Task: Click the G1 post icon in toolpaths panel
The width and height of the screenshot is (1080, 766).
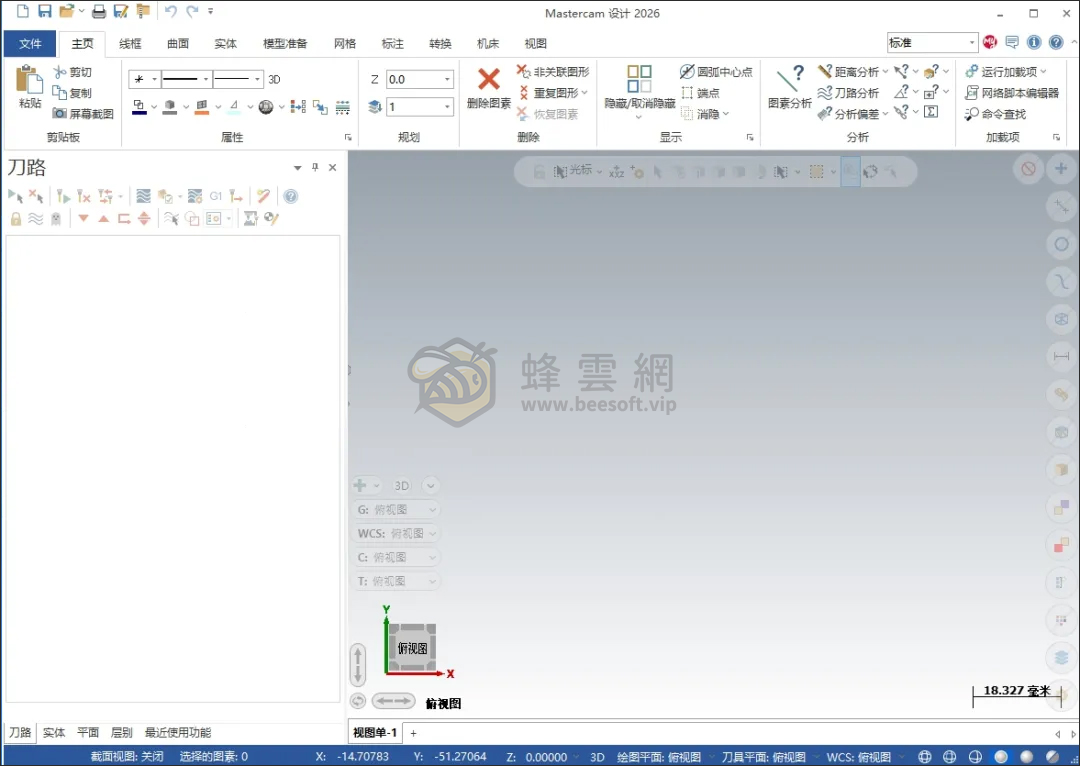Action: point(216,196)
